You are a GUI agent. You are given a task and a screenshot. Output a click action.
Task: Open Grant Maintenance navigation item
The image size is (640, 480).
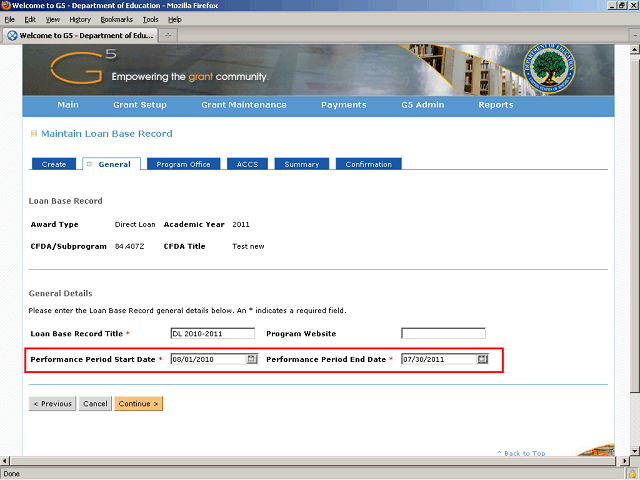244,105
